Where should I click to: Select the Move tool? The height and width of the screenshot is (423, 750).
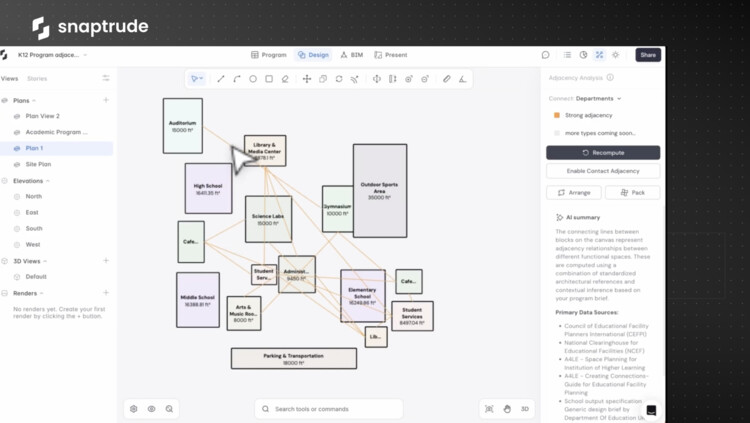pyautogui.click(x=308, y=79)
